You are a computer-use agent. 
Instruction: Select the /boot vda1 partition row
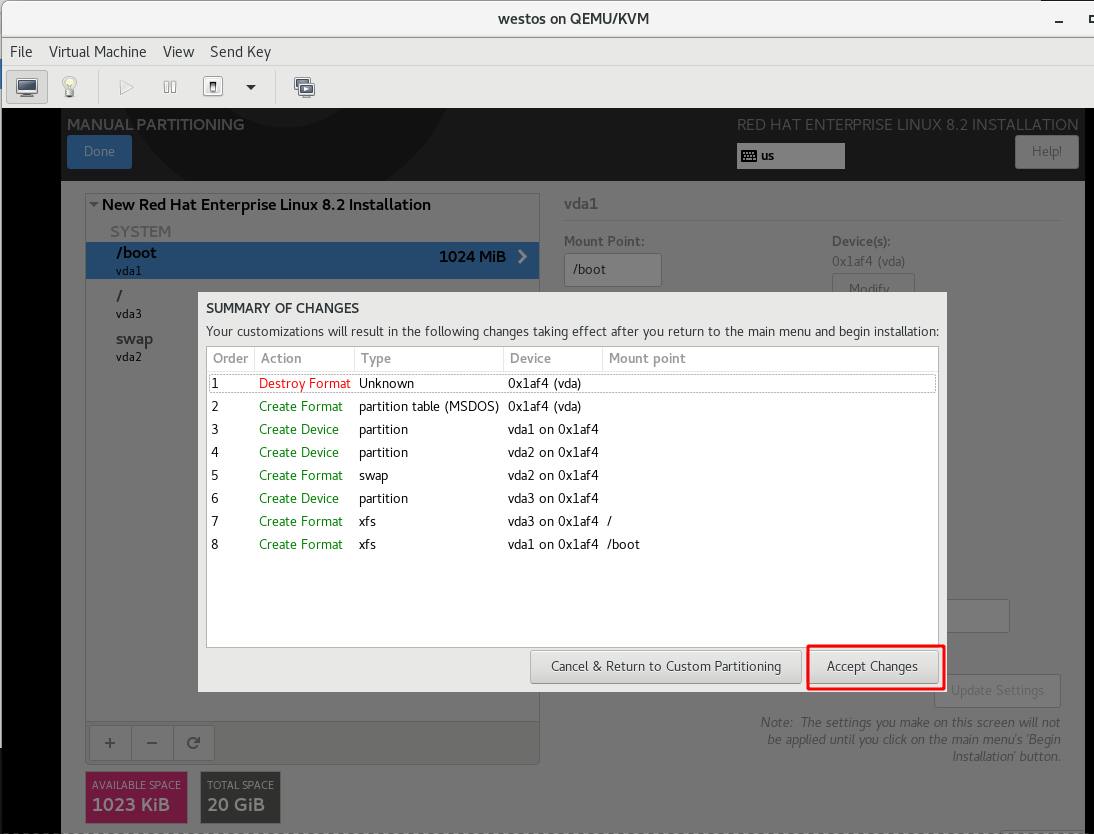313,260
